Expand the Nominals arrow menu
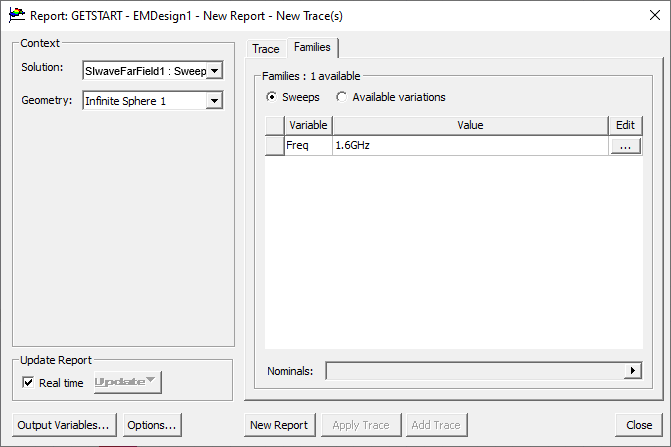Screen dimensions: 671x447 point(632,370)
